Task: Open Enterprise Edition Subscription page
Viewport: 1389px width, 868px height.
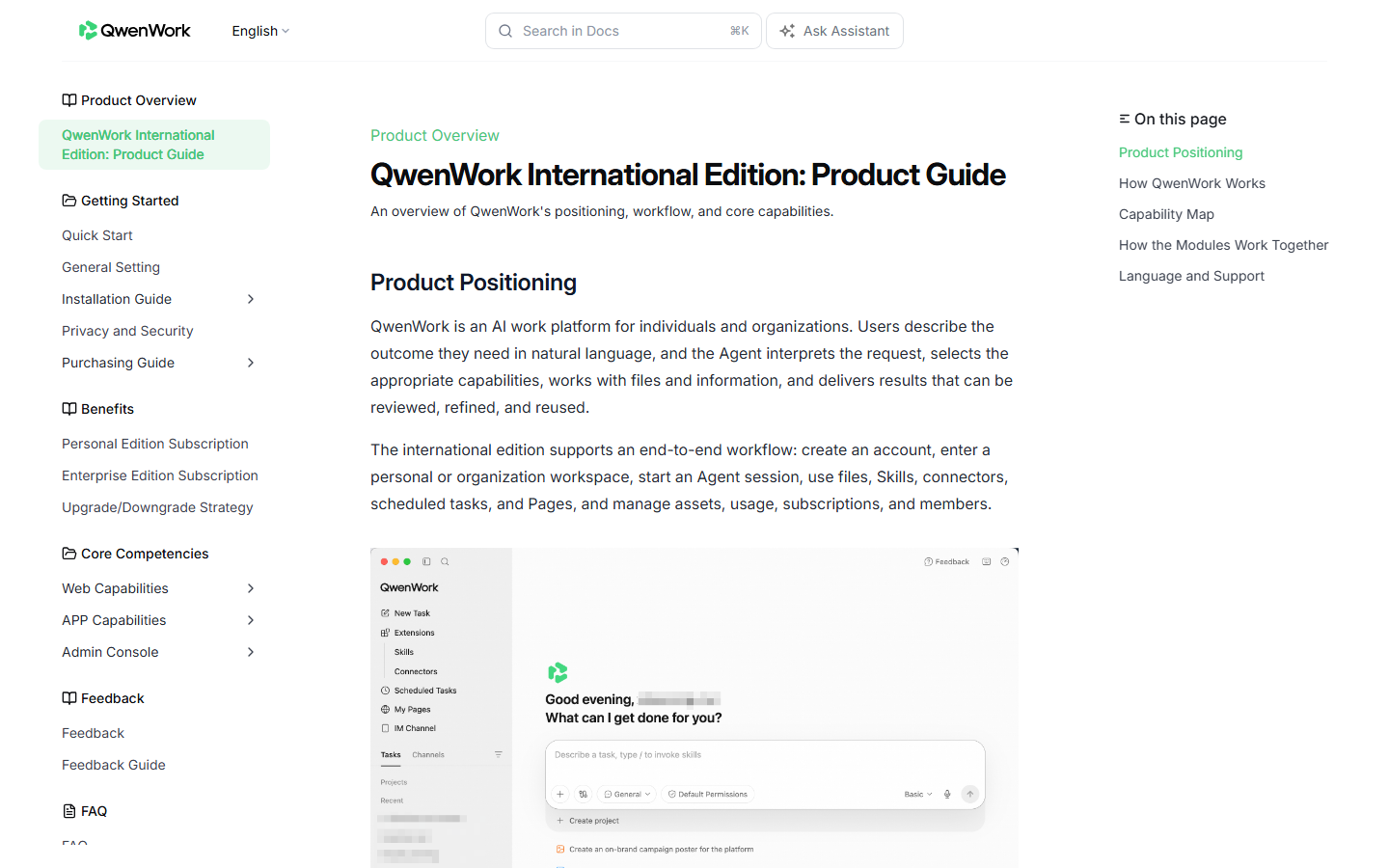Action: click(160, 475)
